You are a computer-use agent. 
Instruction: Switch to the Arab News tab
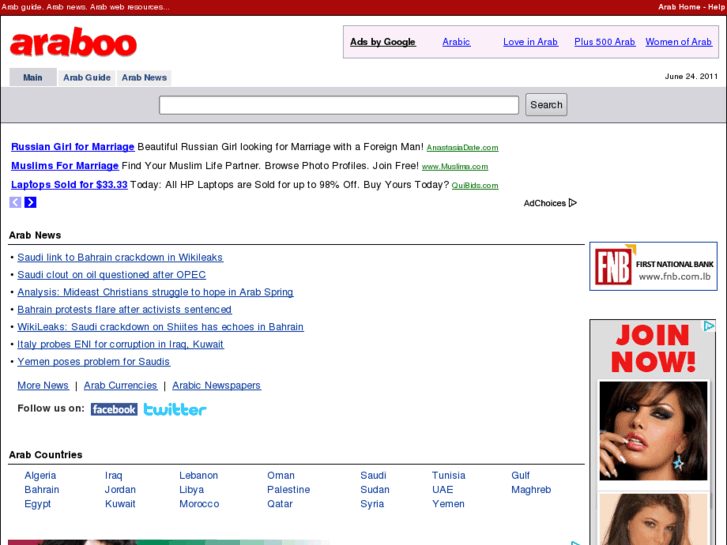[x=144, y=77]
